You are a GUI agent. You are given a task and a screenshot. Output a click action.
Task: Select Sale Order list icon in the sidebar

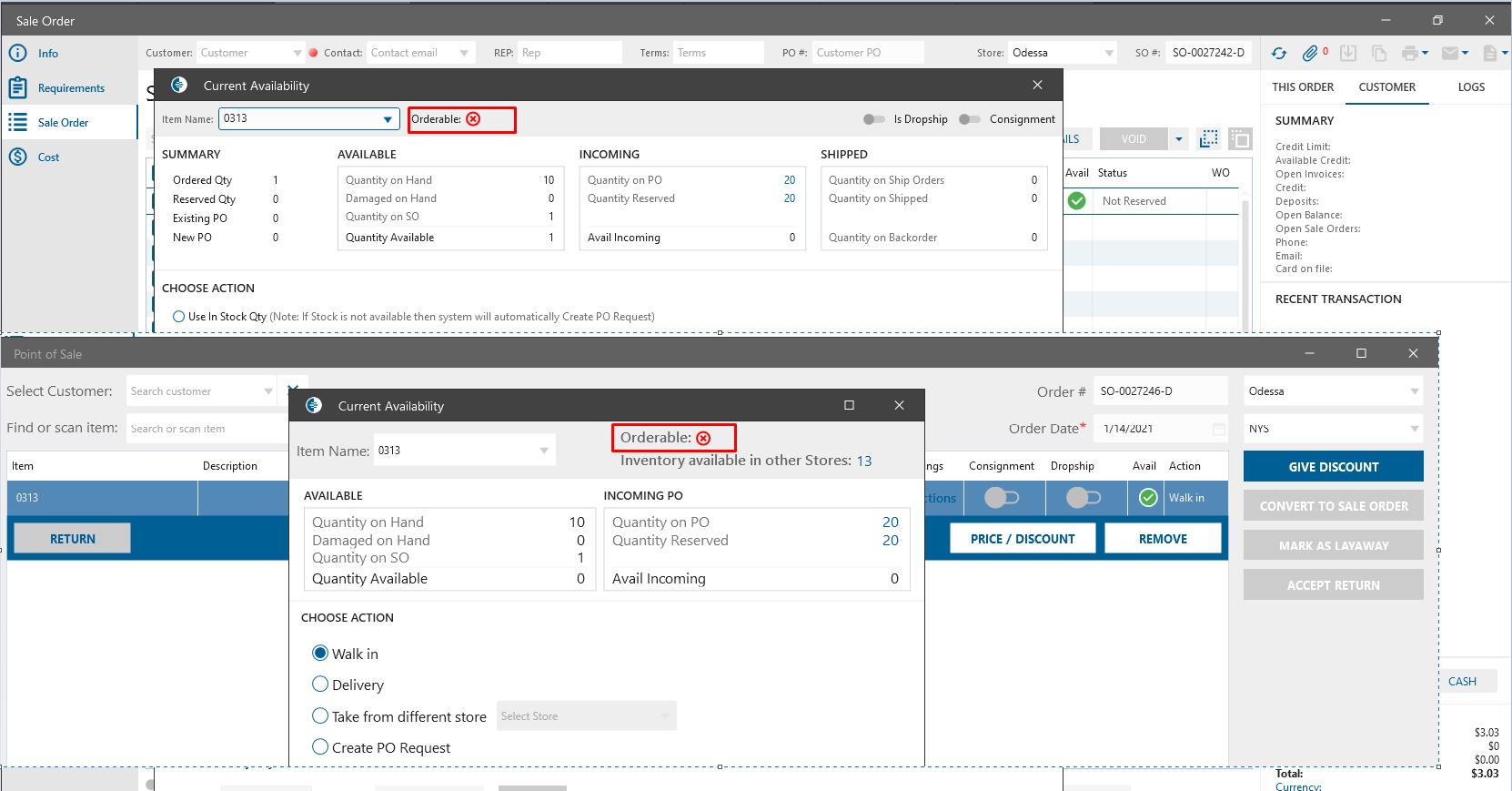click(x=17, y=123)
